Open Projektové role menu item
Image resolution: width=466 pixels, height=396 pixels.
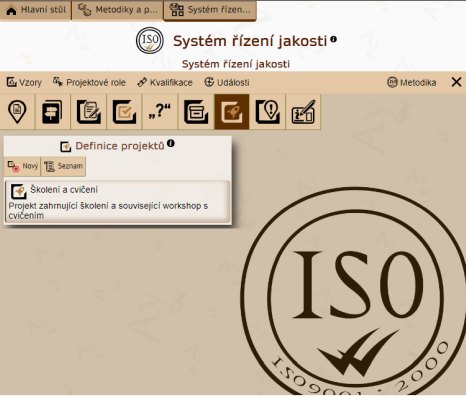click(x=89, y=82)
